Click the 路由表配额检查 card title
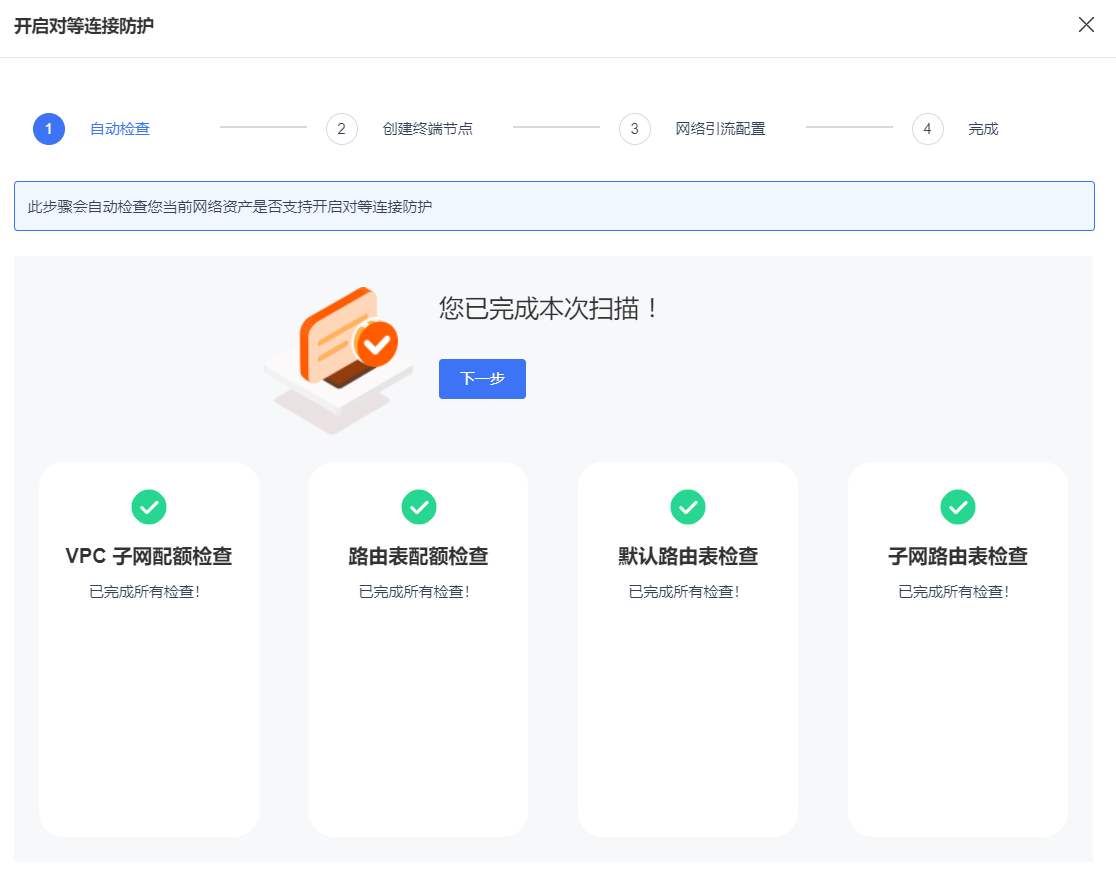The height and width of the screenshot is (877, 1116). coord(418,557)
